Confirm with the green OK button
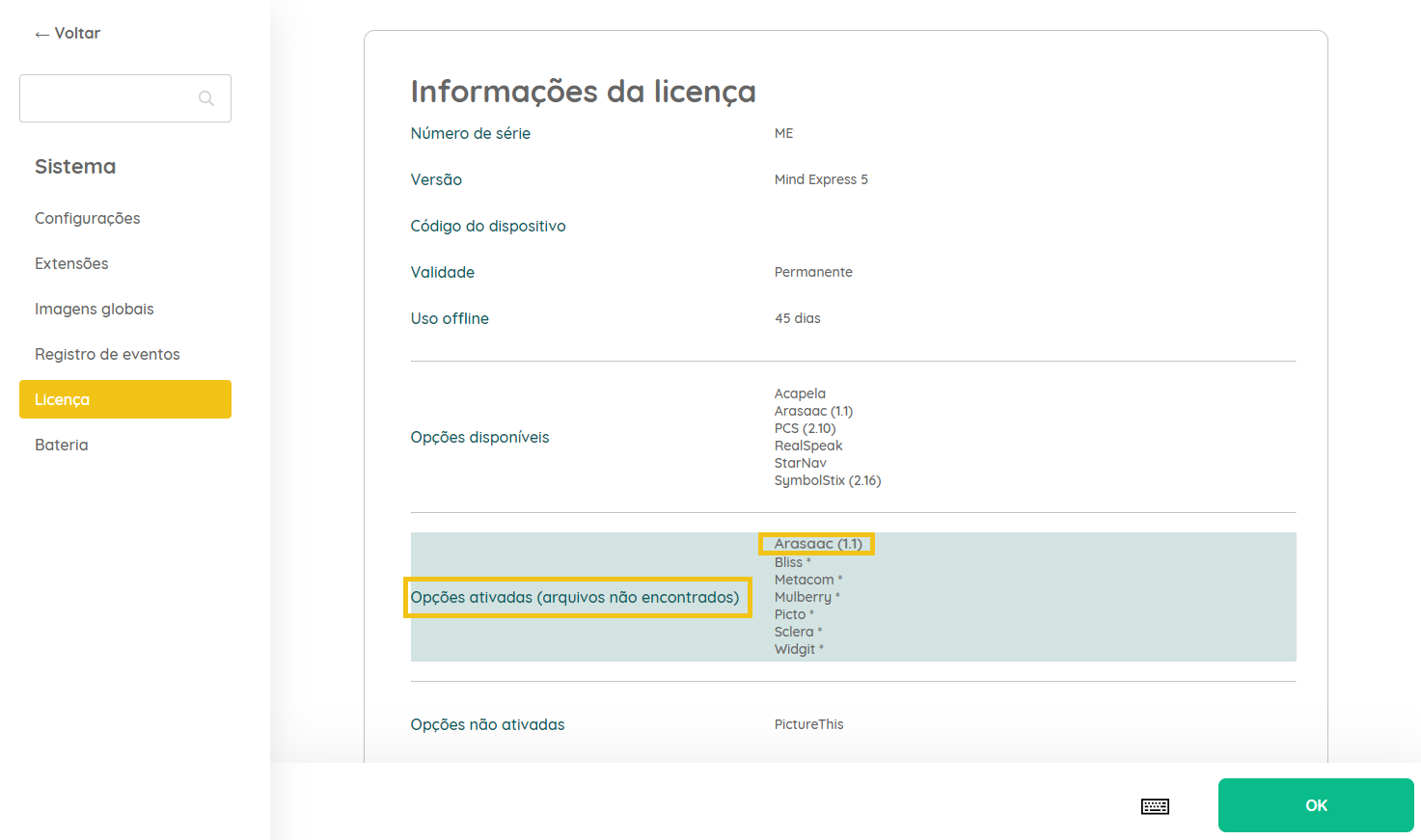This screenshot has width=1421, height=840. (x=1316, y=805)
